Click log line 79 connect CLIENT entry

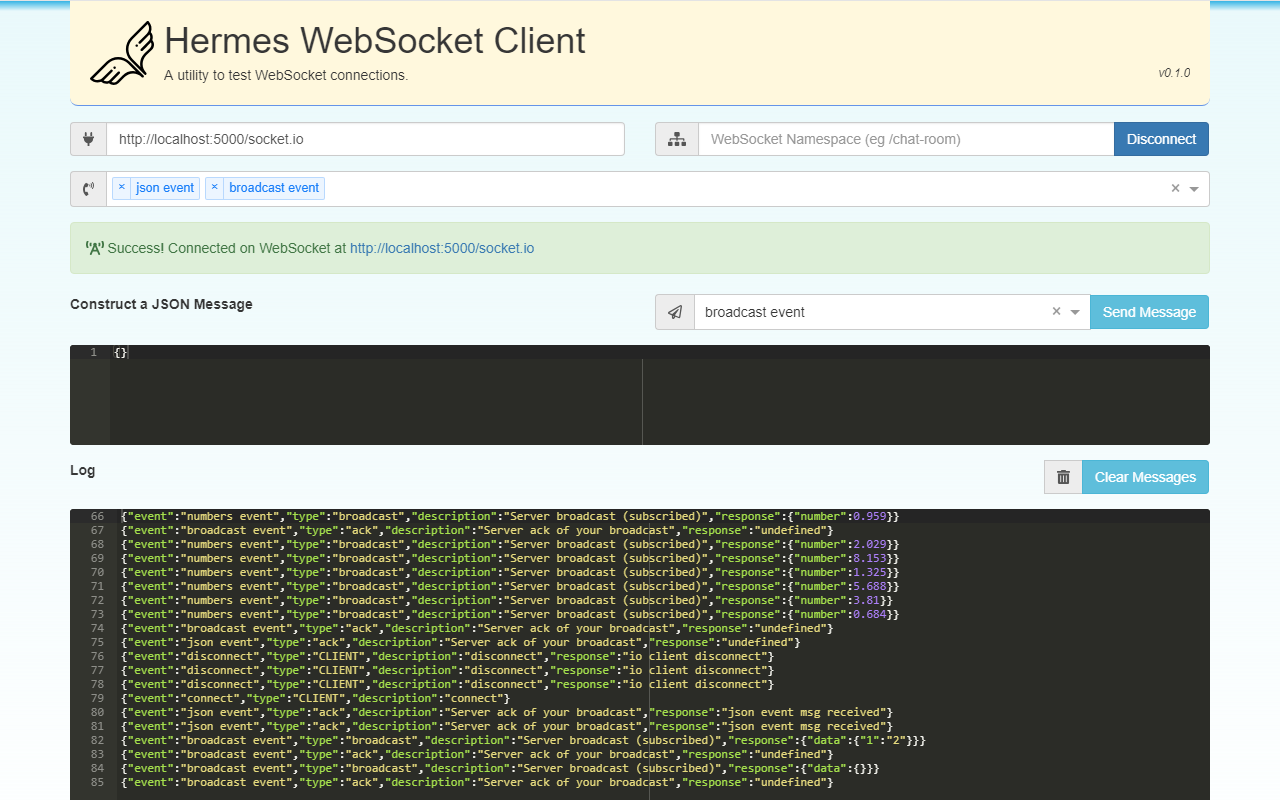coord(315,698)
